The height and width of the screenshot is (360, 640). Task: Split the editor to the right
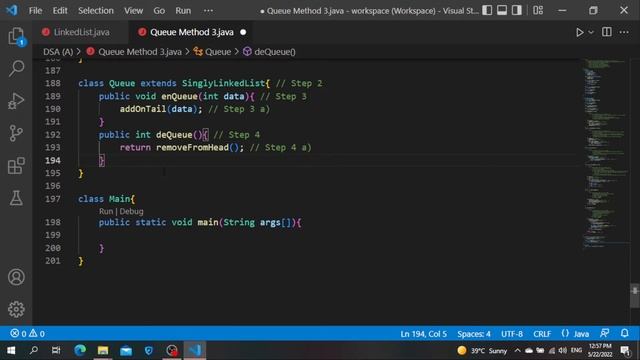tap(607, 32)
